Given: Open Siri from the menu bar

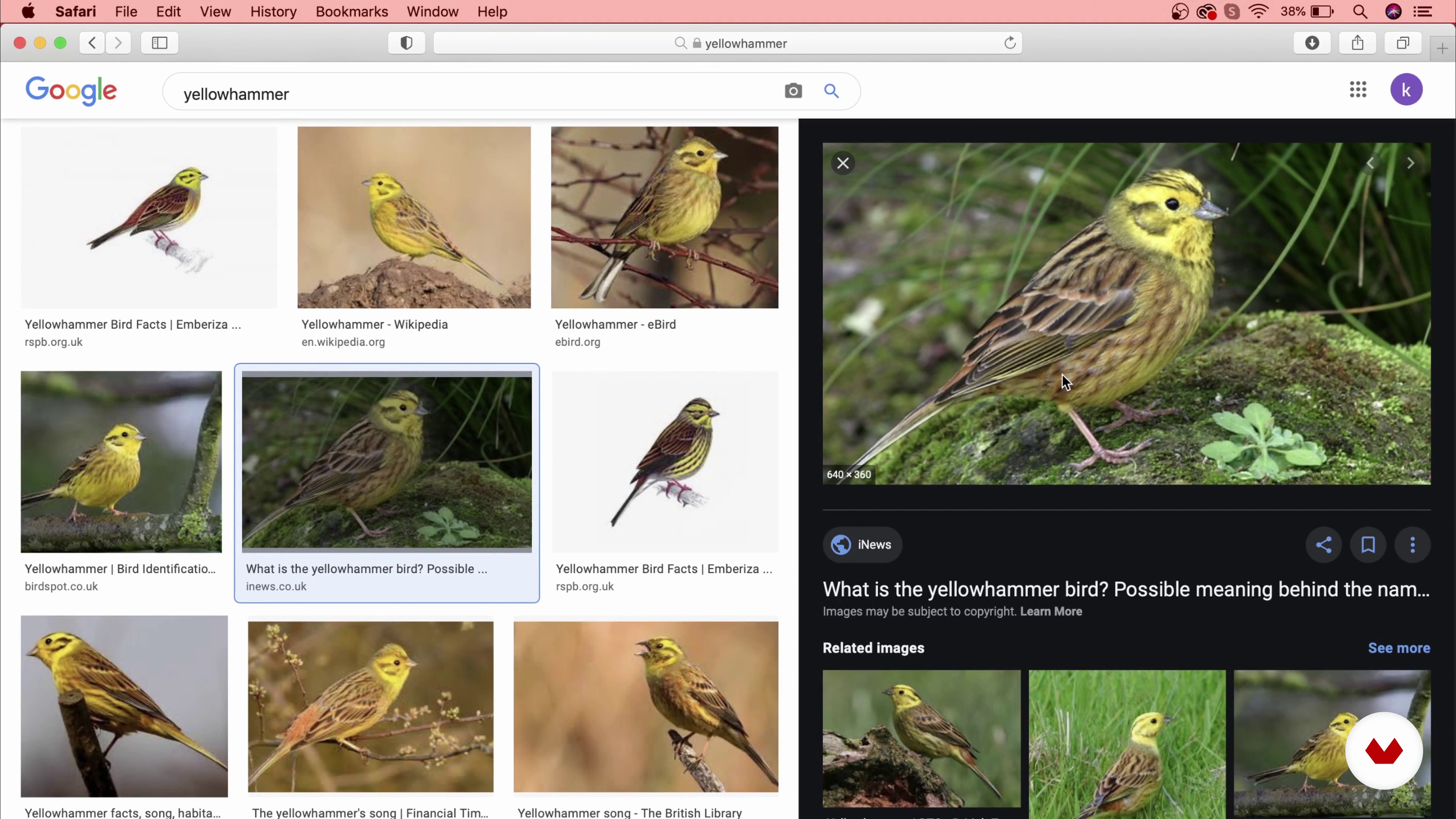Looking at the screenshot, I should pos(1393,11).
